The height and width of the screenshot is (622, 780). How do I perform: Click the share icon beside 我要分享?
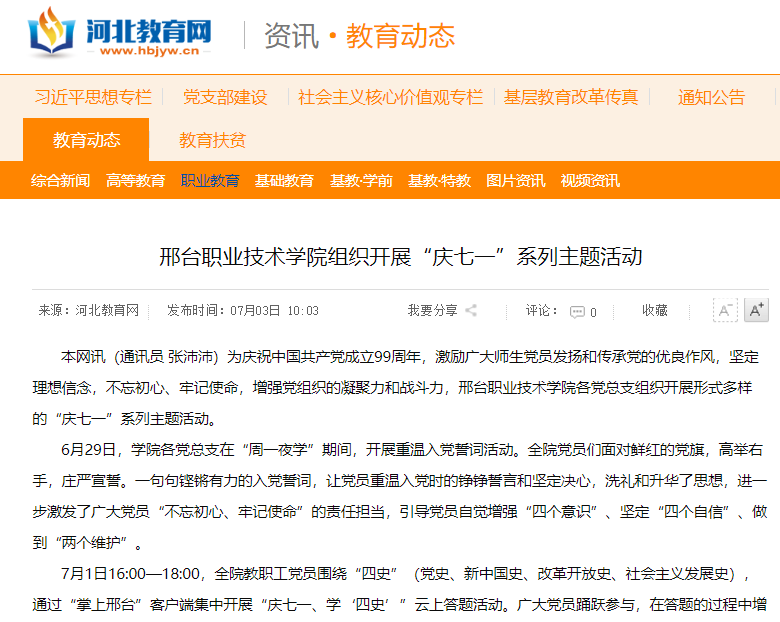pos(471,311)
